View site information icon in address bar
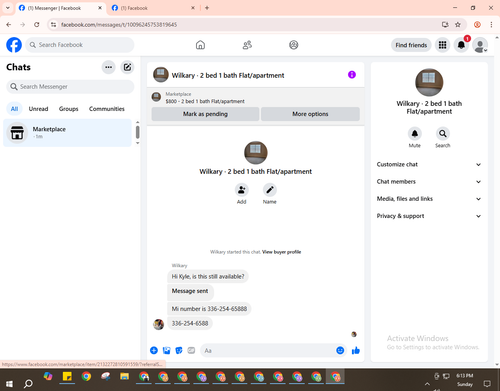This screenshot has height=391, width=500. click(x=53, y=25)
